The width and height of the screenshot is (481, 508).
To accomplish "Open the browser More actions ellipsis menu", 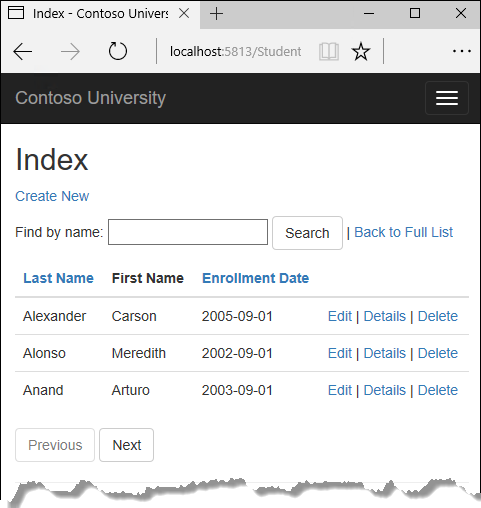I will pyautogui.click(x=462, y=51).
